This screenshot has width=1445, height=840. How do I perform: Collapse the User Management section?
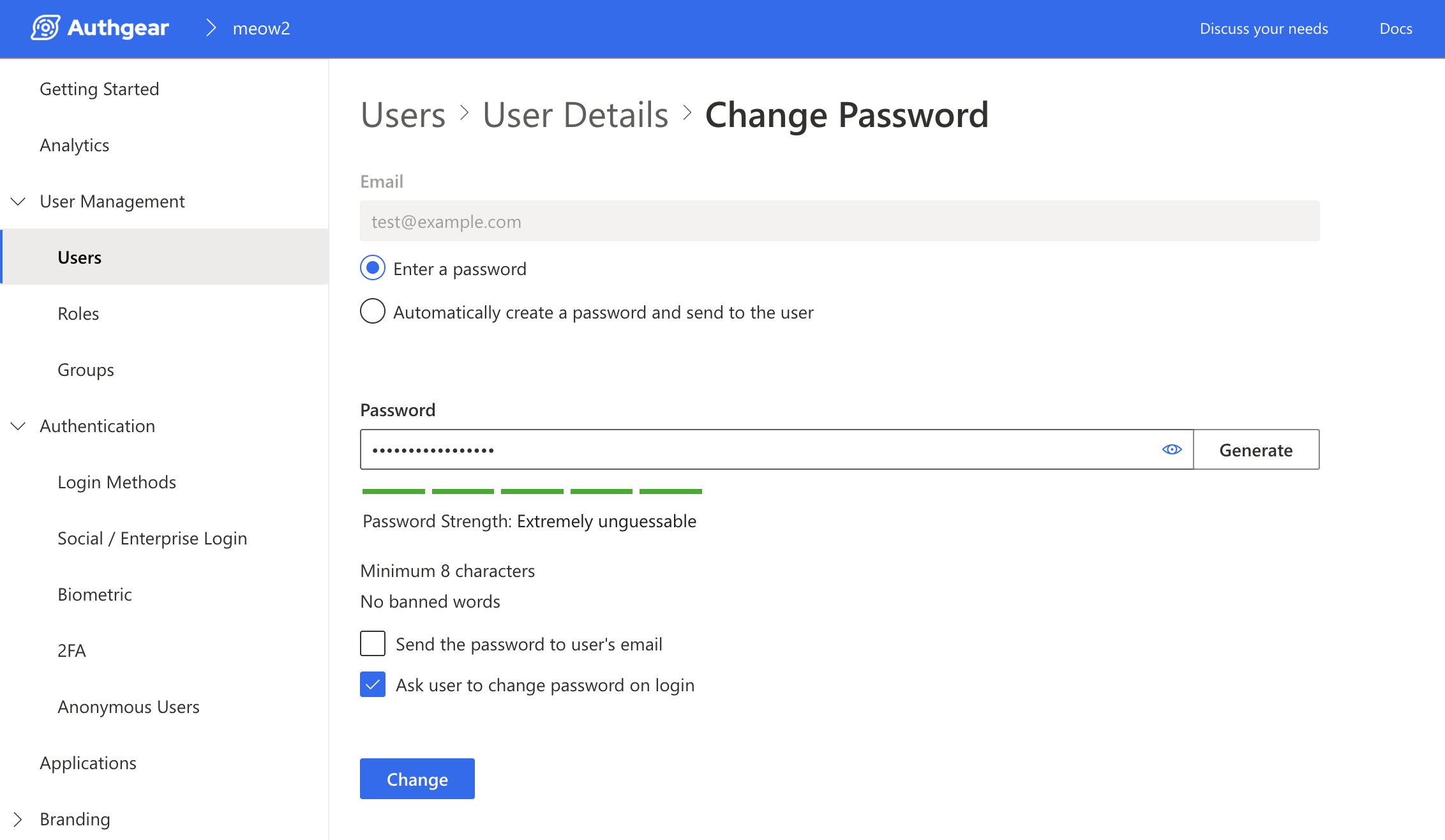tap(19, 202)
